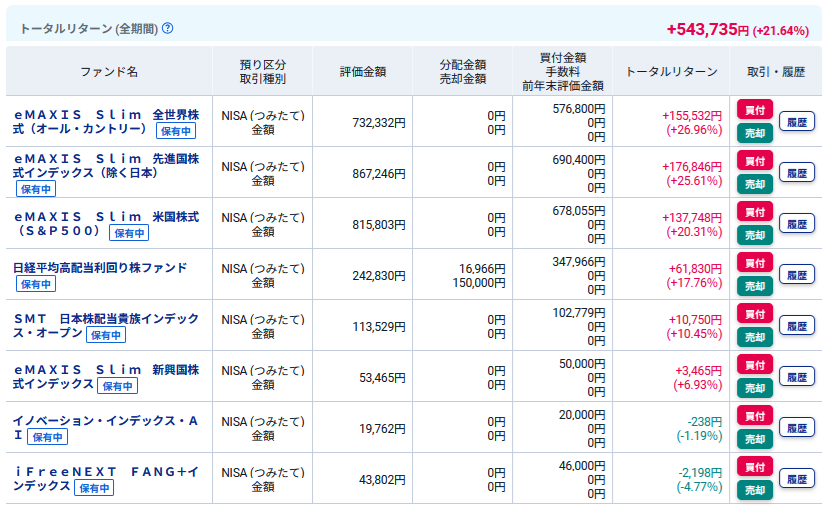
Task: Open fund link eMAXIS Slim 新興国株式インデックス
Action: click(106, 377)
